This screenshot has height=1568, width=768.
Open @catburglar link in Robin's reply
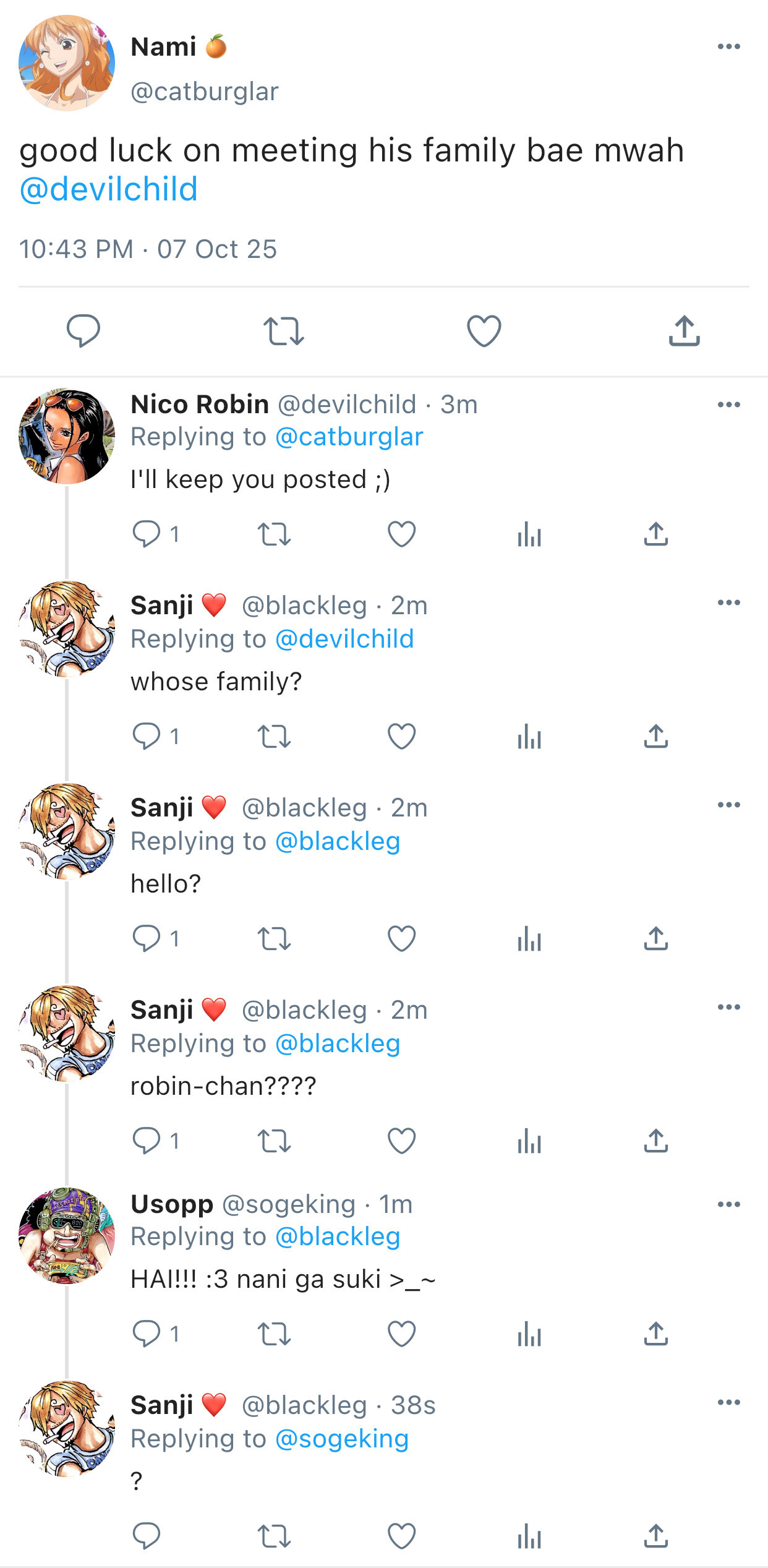(349, 437)
